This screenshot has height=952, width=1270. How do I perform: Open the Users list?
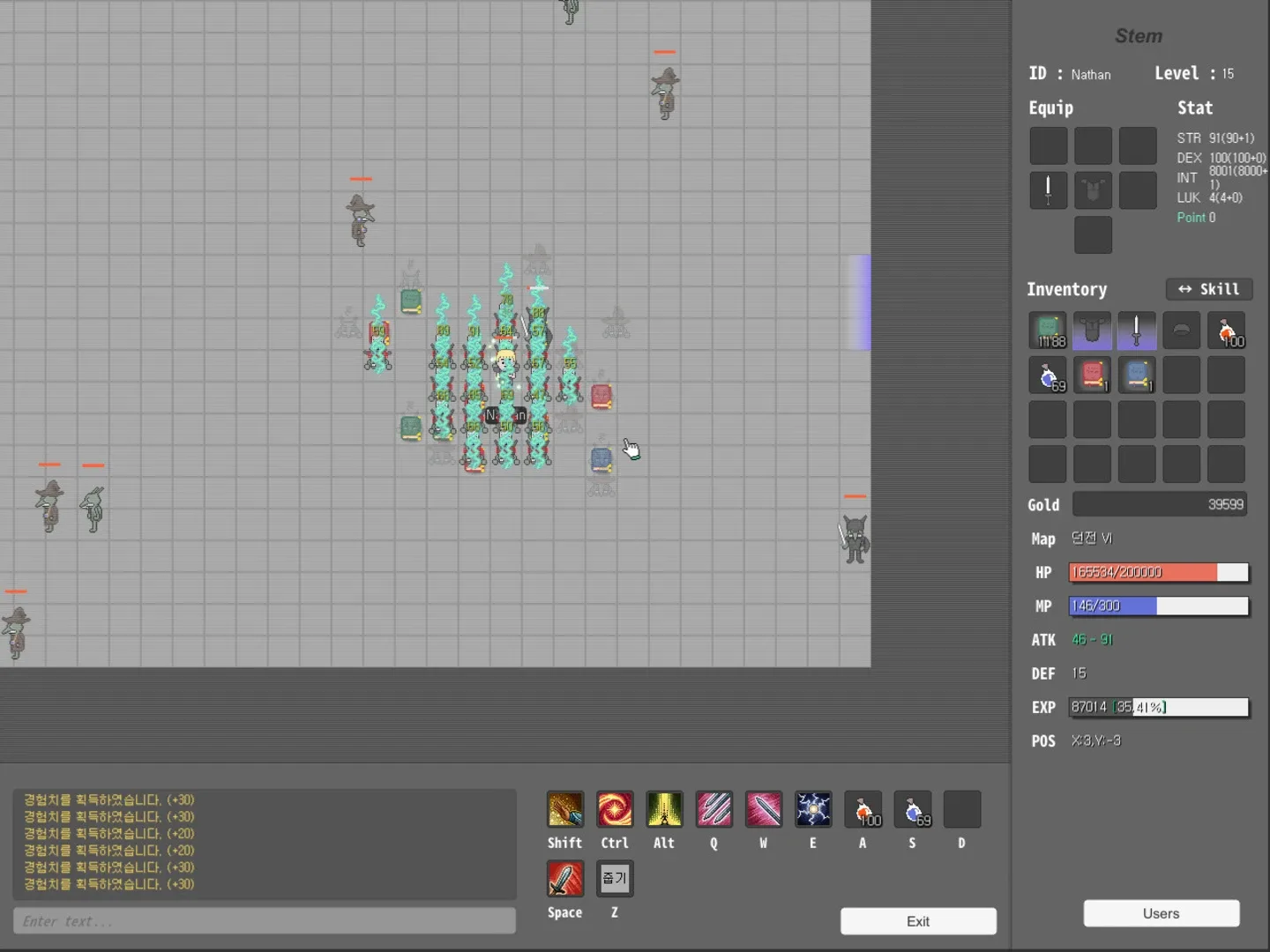tap(1162, 913)
